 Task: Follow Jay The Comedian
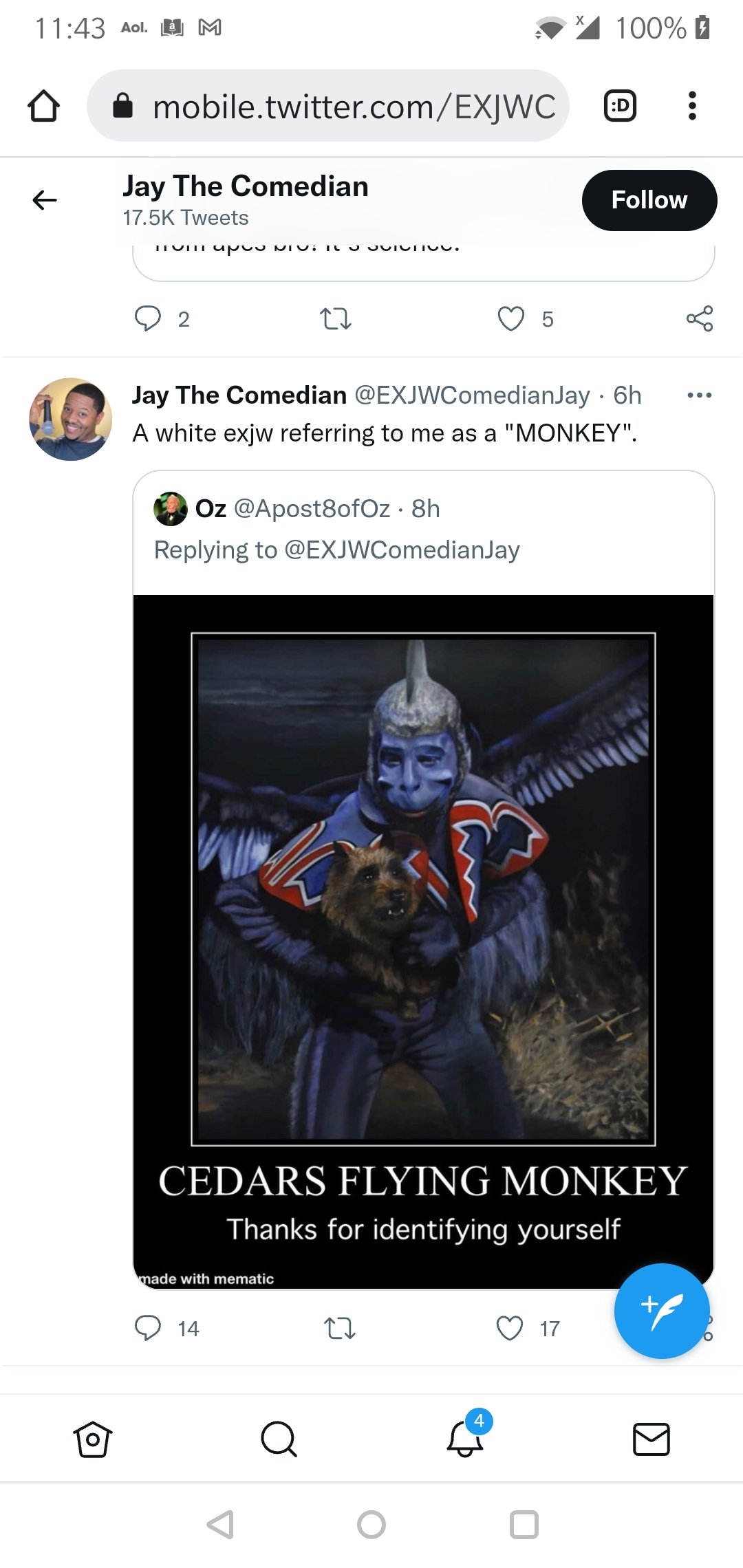(649, 200)
